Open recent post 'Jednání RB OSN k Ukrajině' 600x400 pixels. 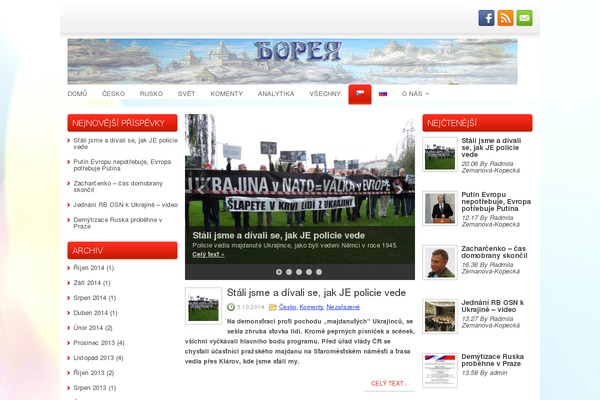point(126,205)
